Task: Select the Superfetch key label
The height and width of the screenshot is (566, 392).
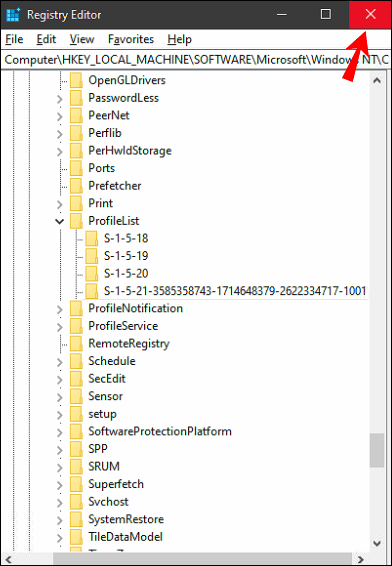Action: pos(116,484)
